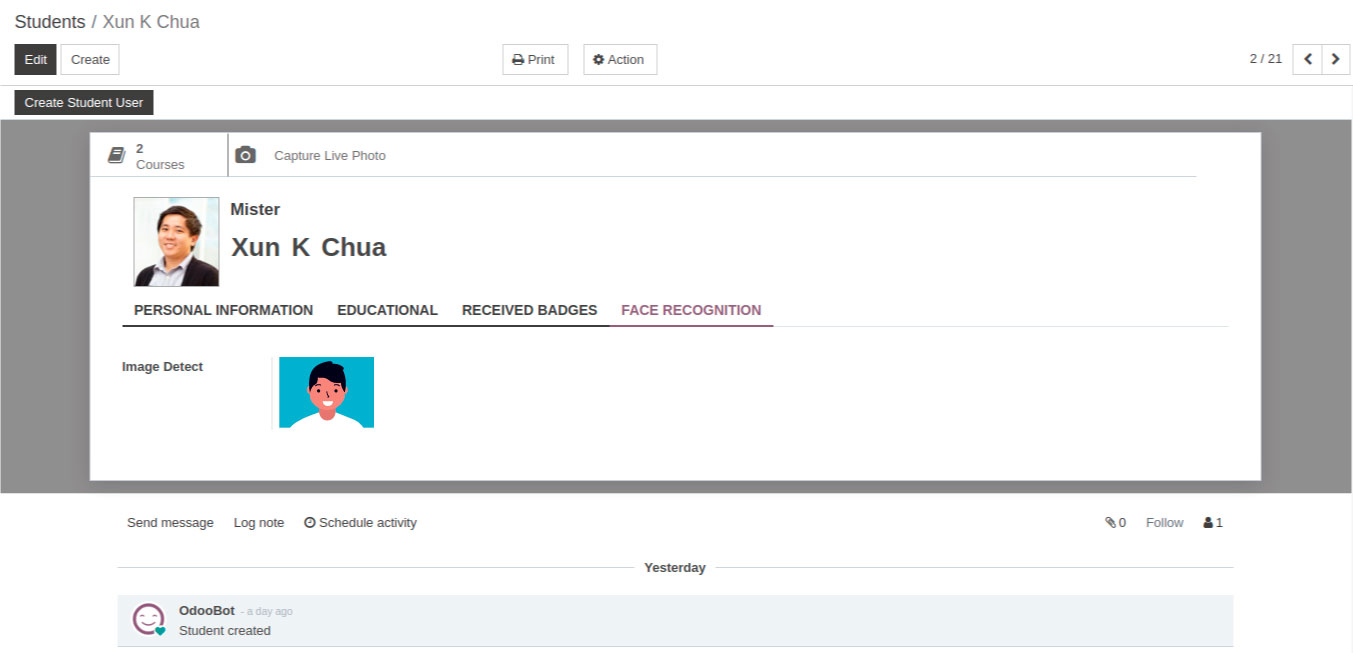Go to next student record arrow

pos(1336,59)
